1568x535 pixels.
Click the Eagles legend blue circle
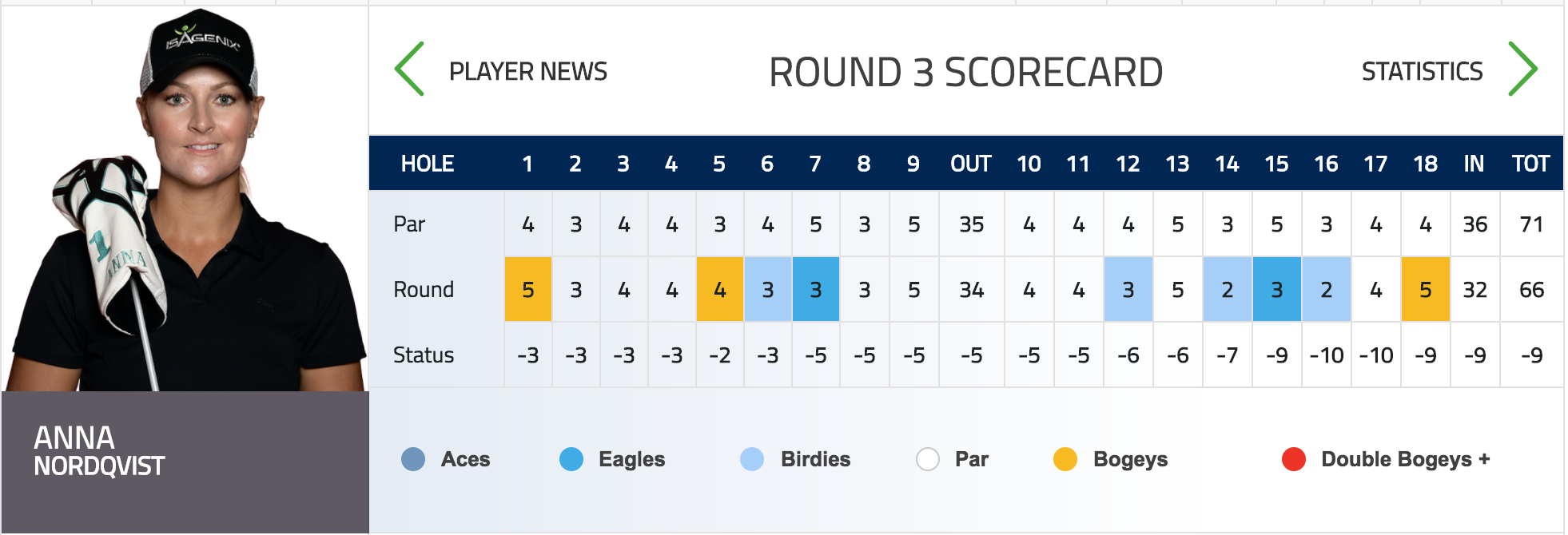[x=571, y=459]
